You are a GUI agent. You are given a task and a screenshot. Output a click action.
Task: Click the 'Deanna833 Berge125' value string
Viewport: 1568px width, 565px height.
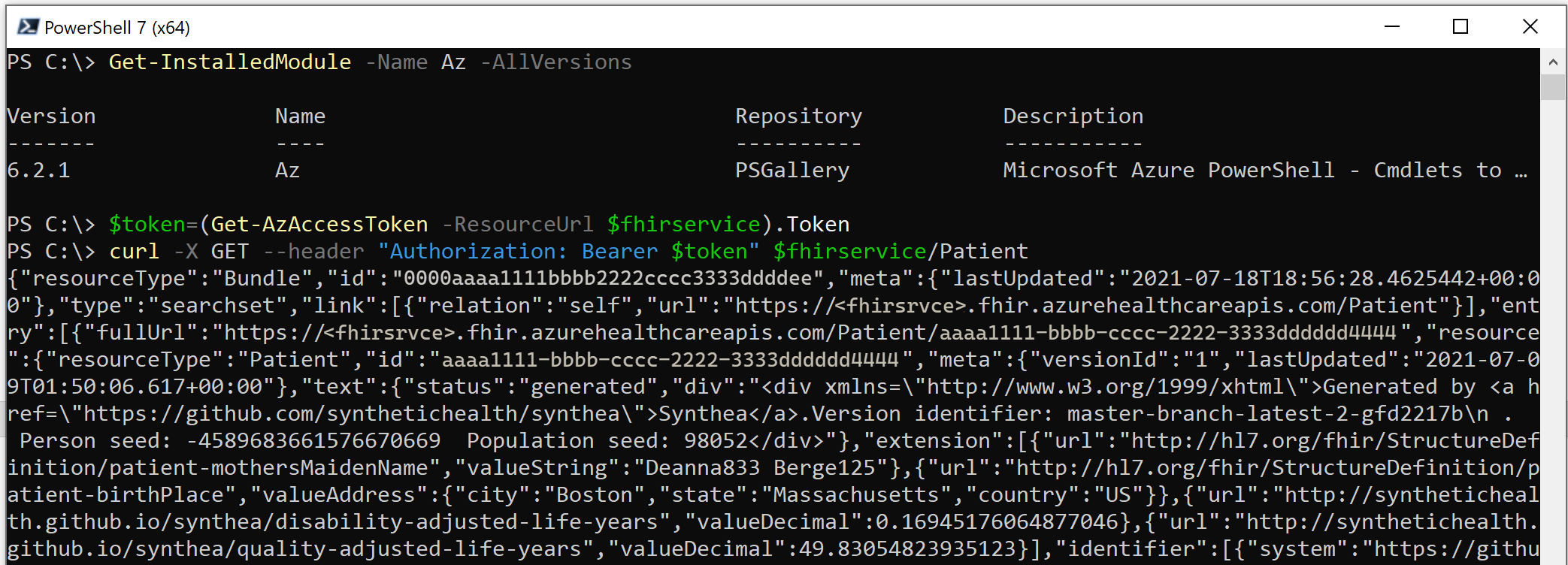point(760,468)
